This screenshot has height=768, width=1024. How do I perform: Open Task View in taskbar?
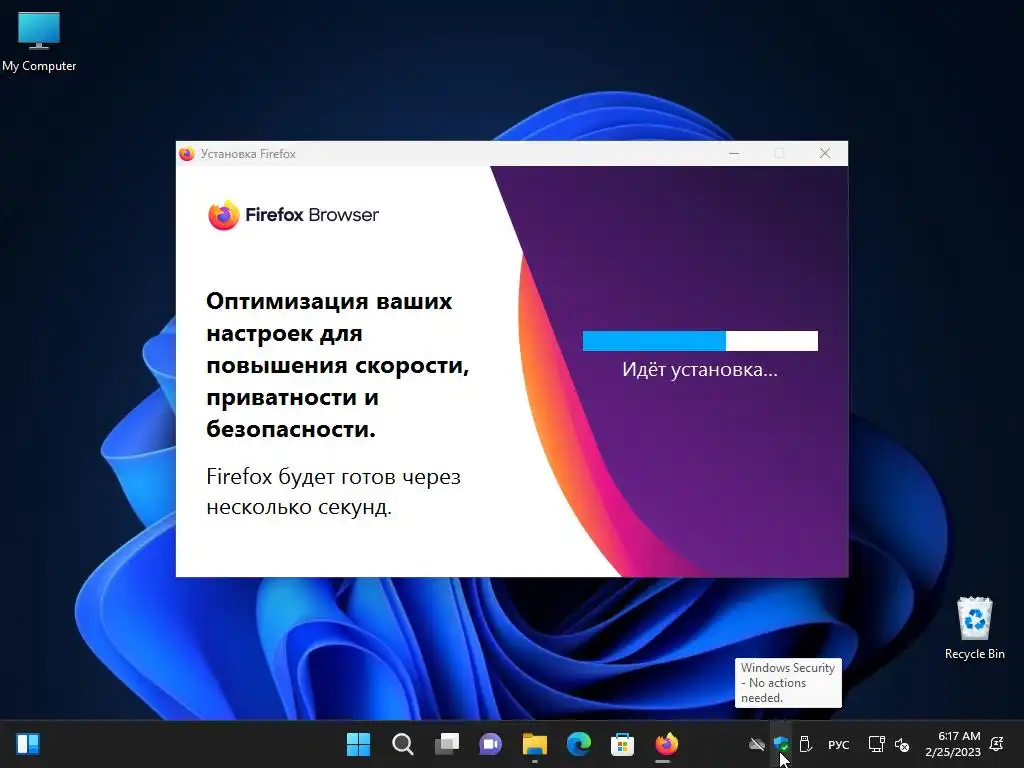pos(447,744)
